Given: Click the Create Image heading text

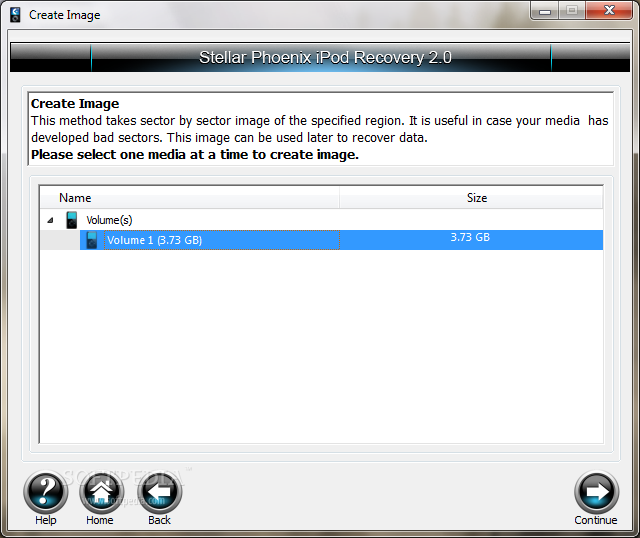Looking at the screenshot, I should coord(75,104).
